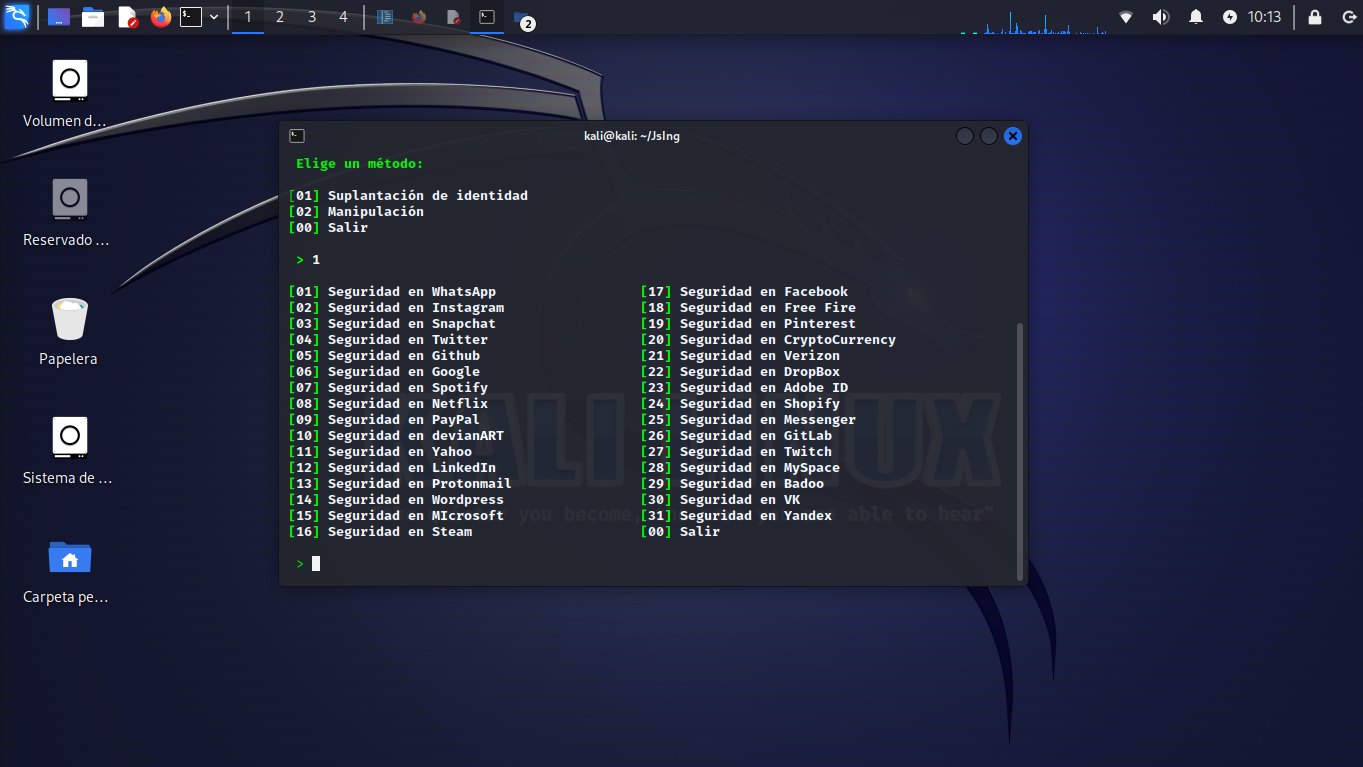
Task: Click the terminal title kali@kali: ~/JsIng
Action: (x=632, y=136)
